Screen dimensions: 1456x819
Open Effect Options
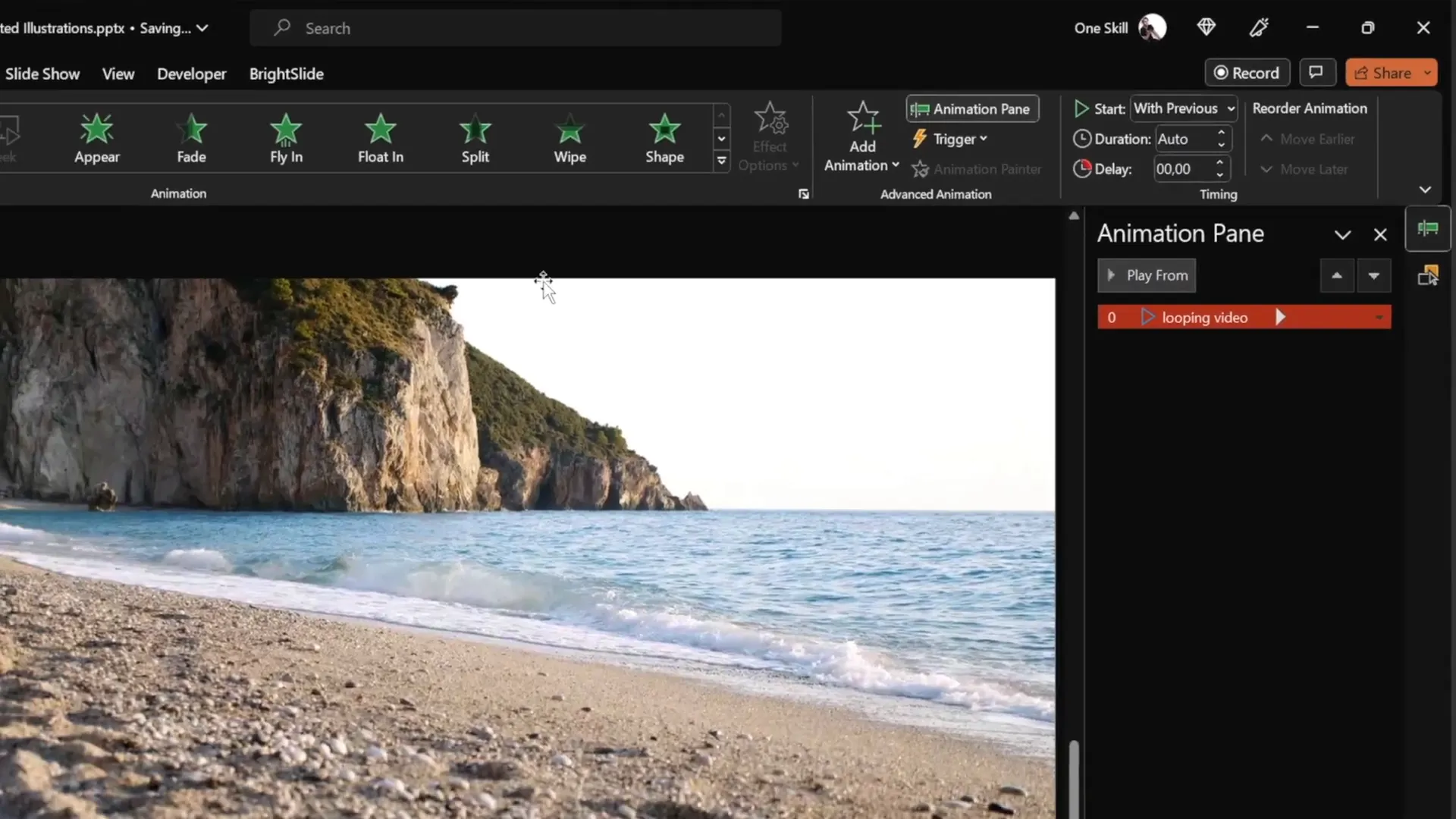tap(770, 138)
